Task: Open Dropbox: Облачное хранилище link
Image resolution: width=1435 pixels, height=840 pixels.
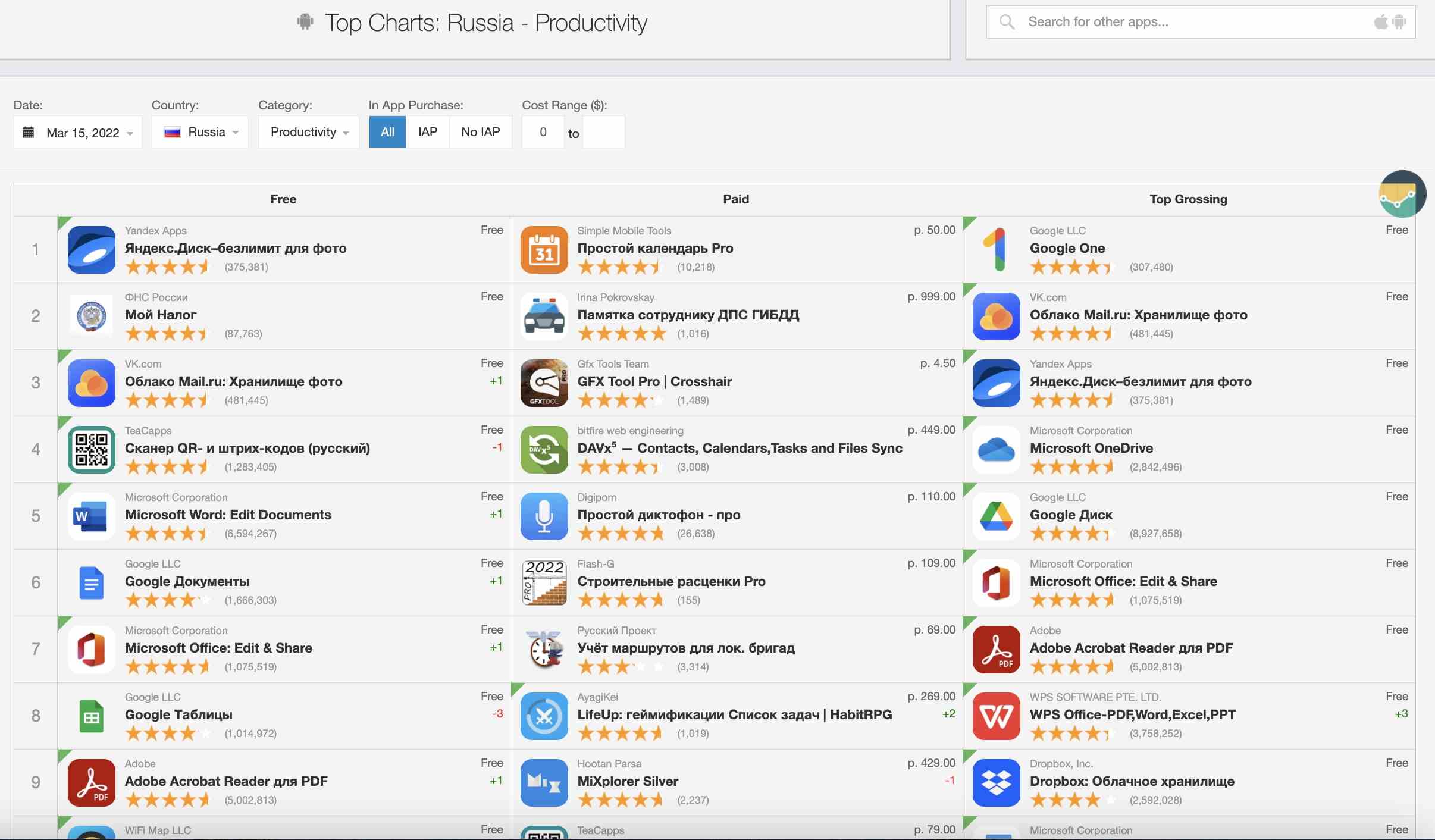Action: tap(1132, 781)
